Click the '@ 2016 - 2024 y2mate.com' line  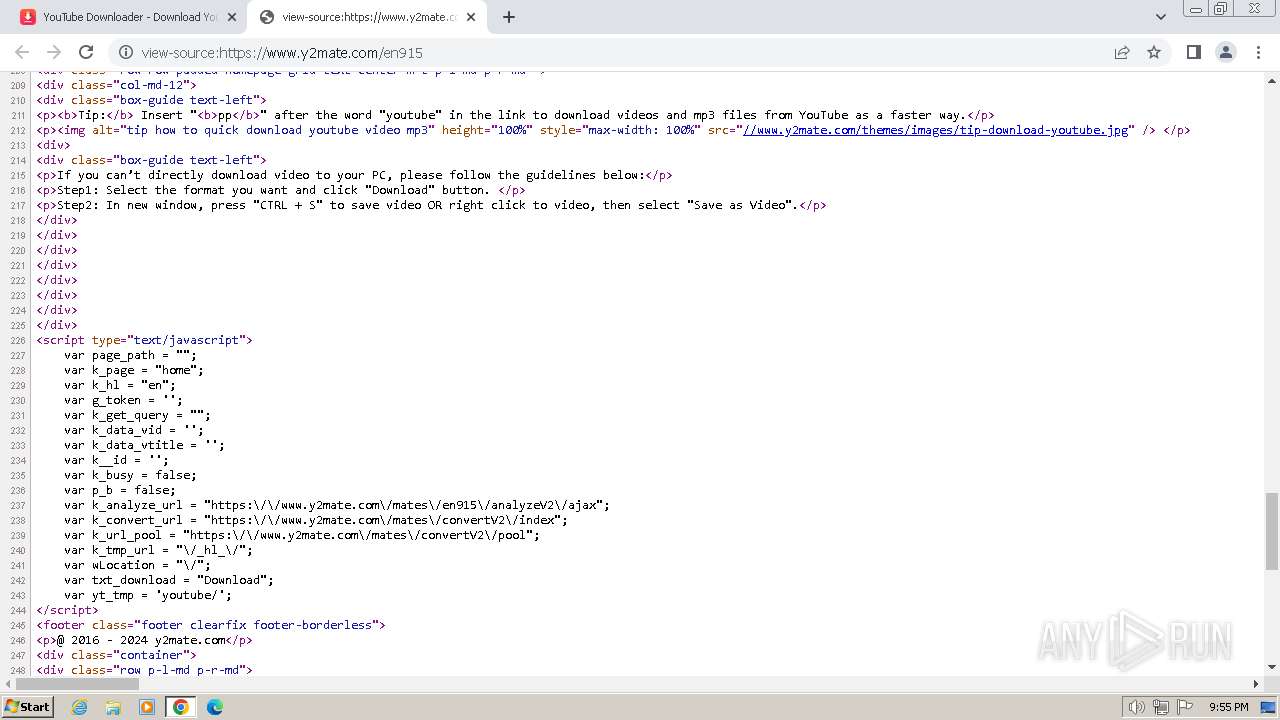click(144, 640)
